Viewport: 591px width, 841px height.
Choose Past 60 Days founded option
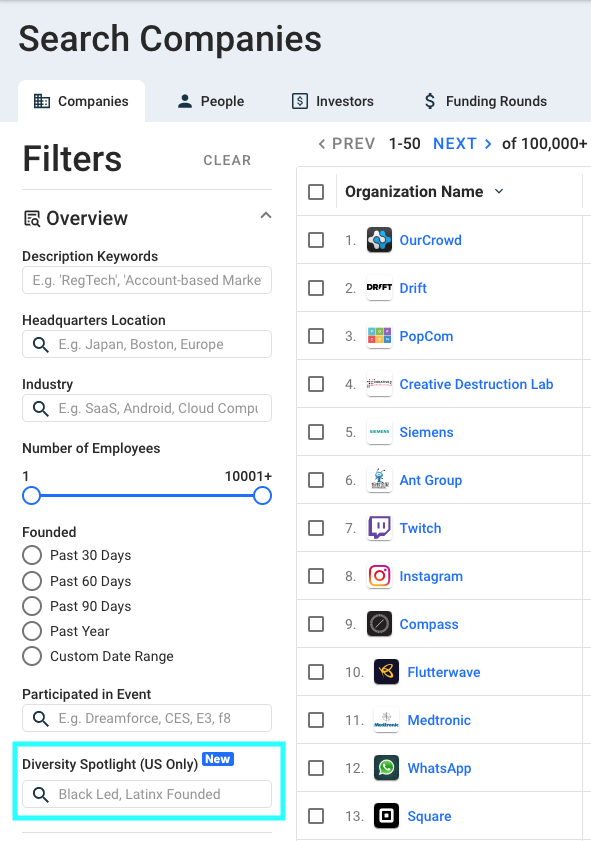(x=32, y=581)
